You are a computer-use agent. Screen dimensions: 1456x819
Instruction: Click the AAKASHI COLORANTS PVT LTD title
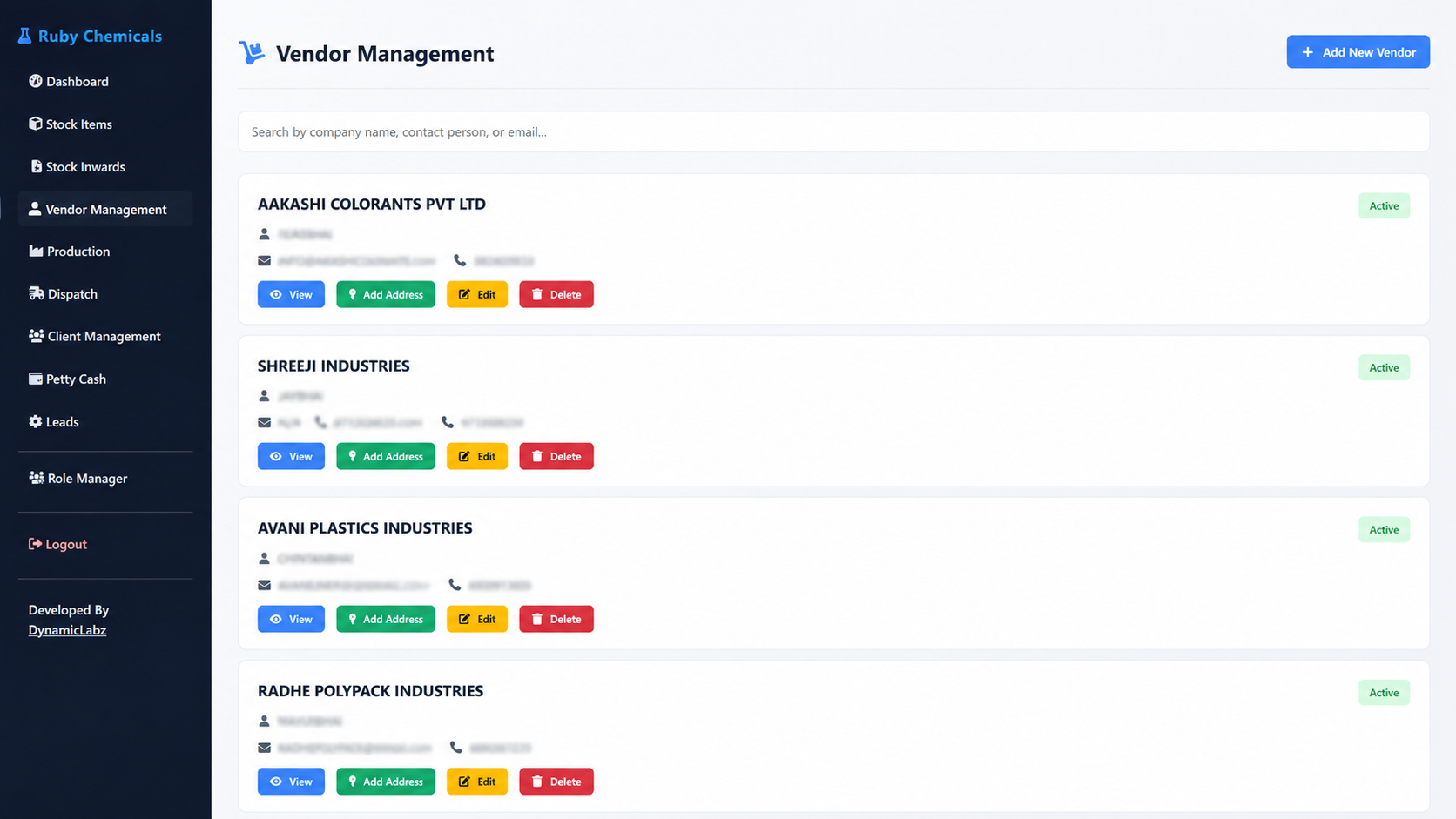tap(372, 204)
